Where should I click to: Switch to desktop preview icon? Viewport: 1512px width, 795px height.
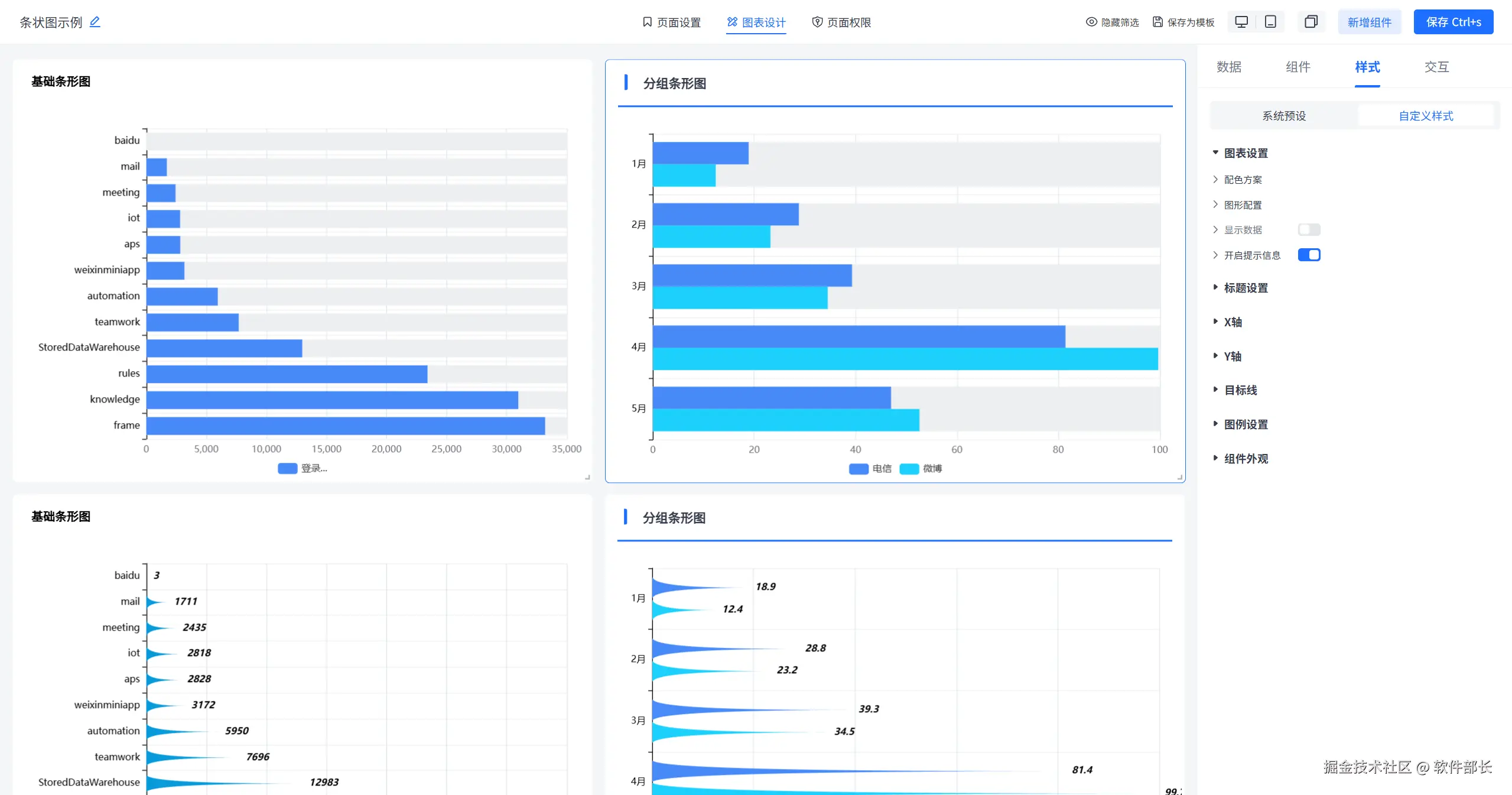(1241, 22)
